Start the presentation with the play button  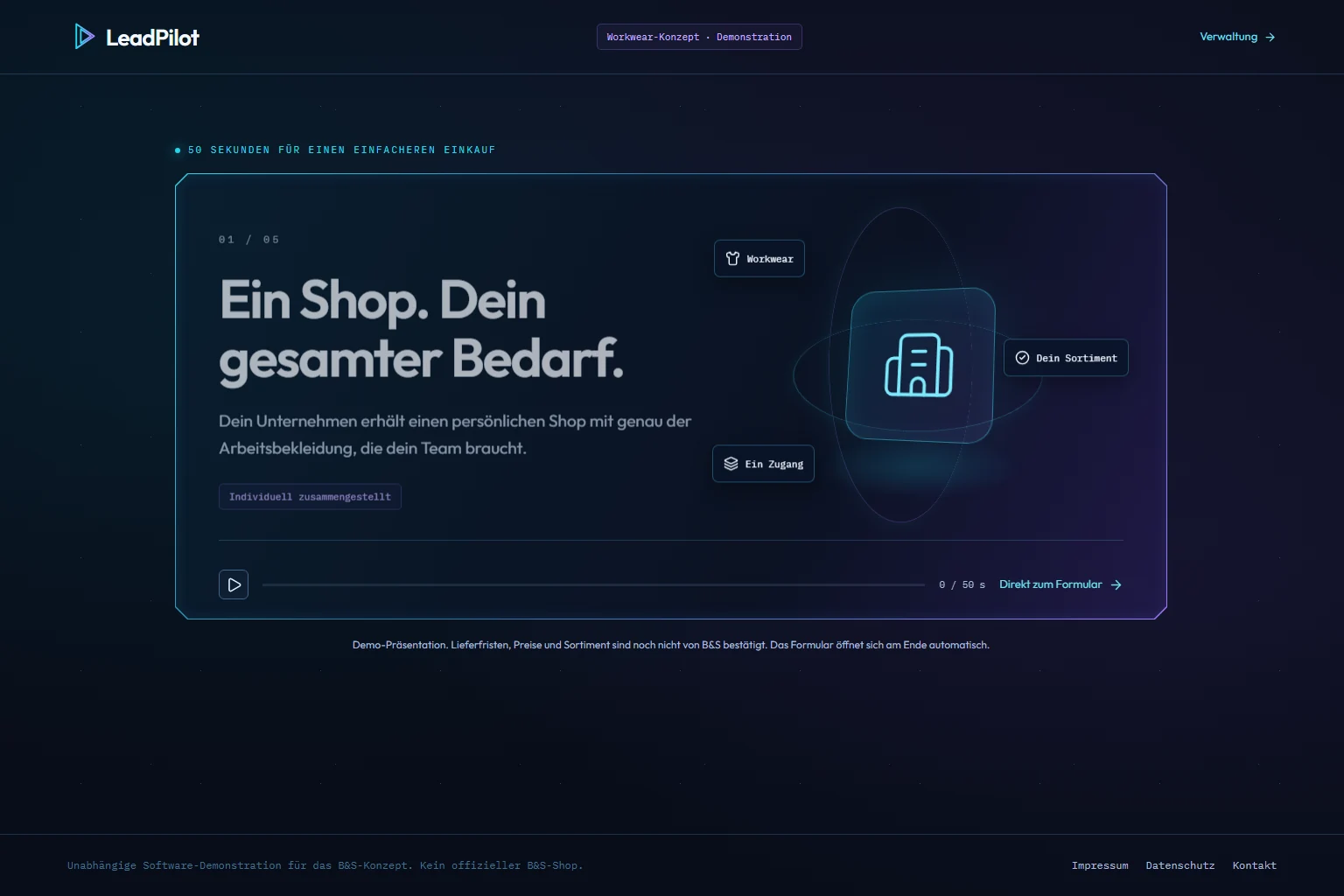(234, 584)
